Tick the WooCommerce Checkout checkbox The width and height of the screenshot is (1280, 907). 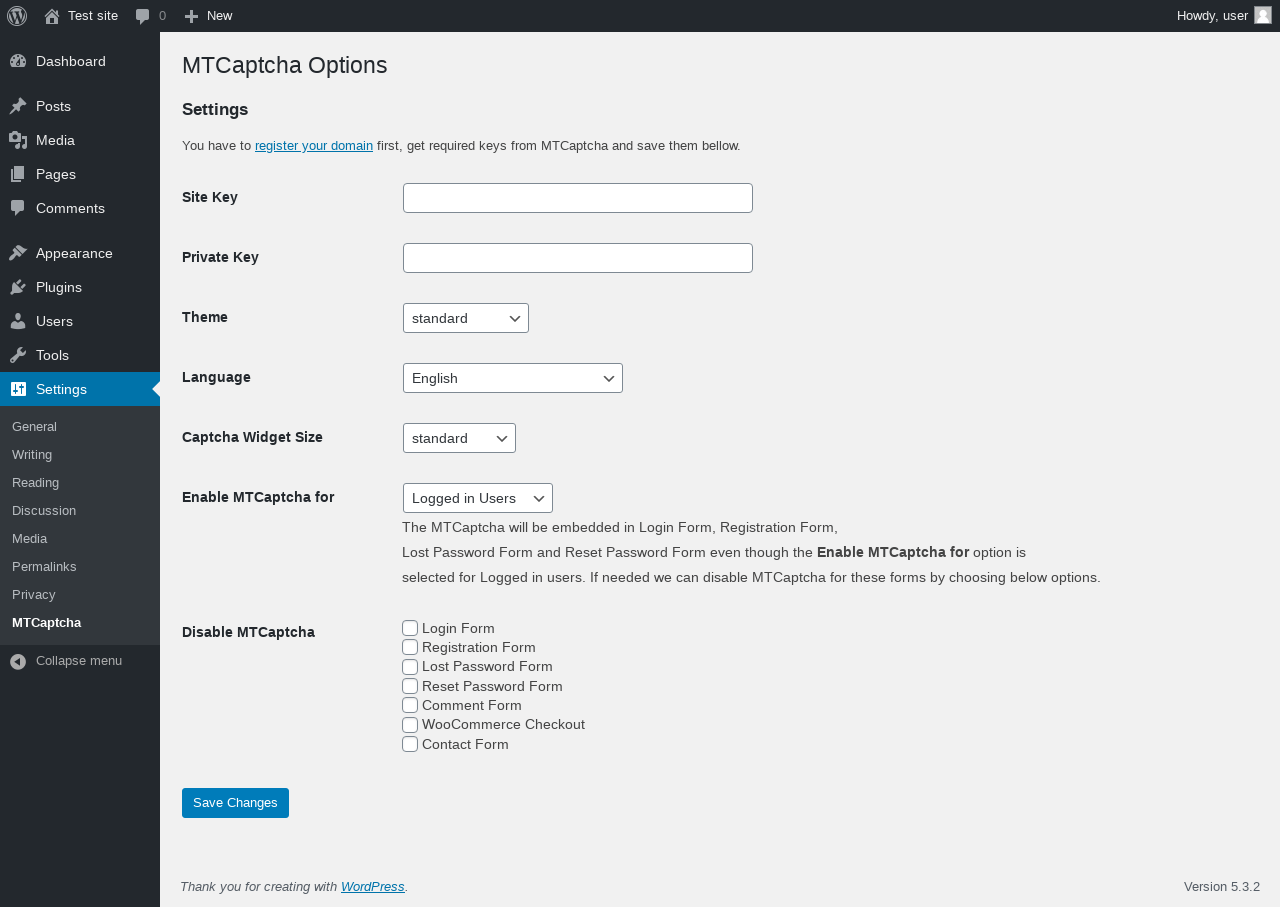(410, 724)
